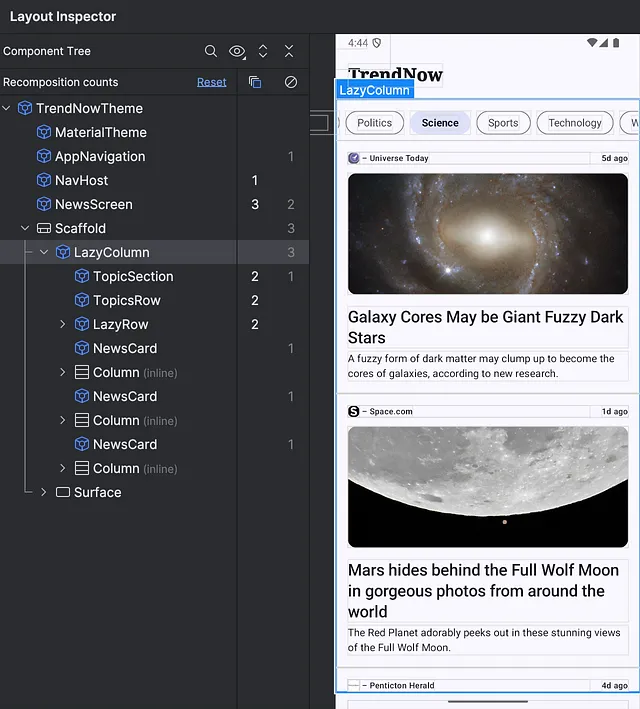
Task: Click the collapse all tree icon
Action: pos(289,51)
